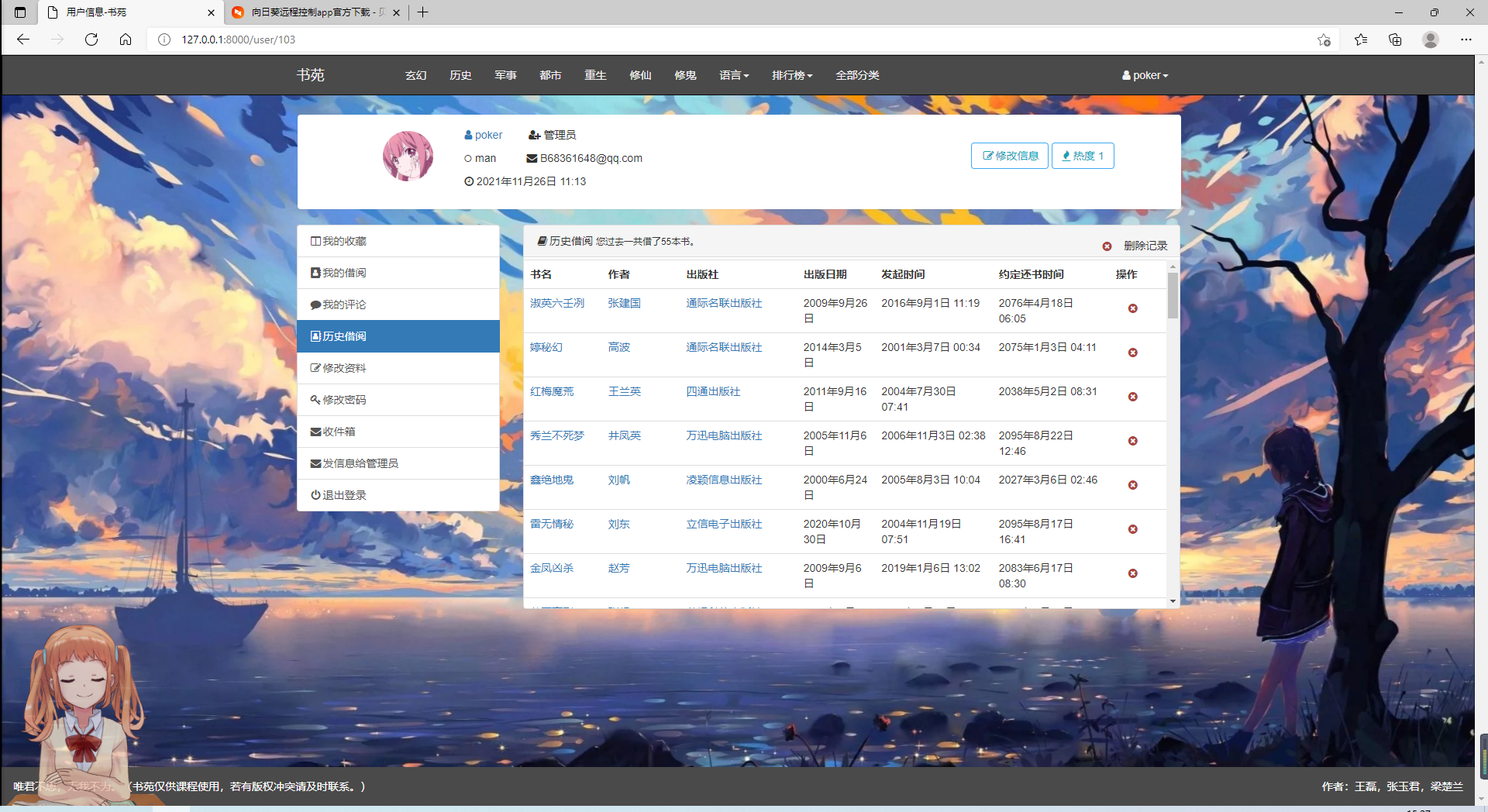Delete the 金凤凶杀 borrow record
The width and height of the screenshot is (1488, 812).
[x=1132, y=573]
